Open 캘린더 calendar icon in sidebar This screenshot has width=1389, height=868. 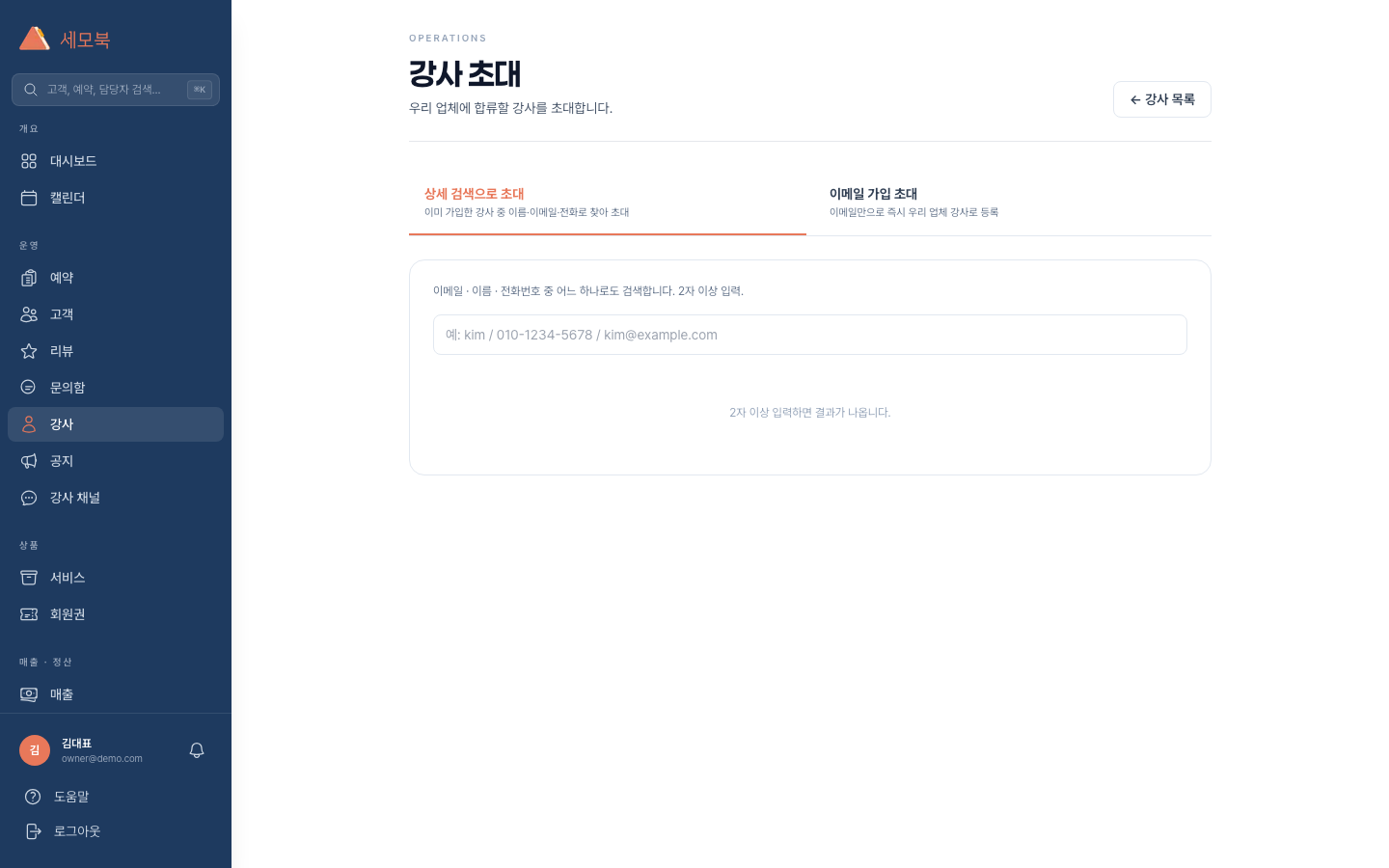(29, 198)
